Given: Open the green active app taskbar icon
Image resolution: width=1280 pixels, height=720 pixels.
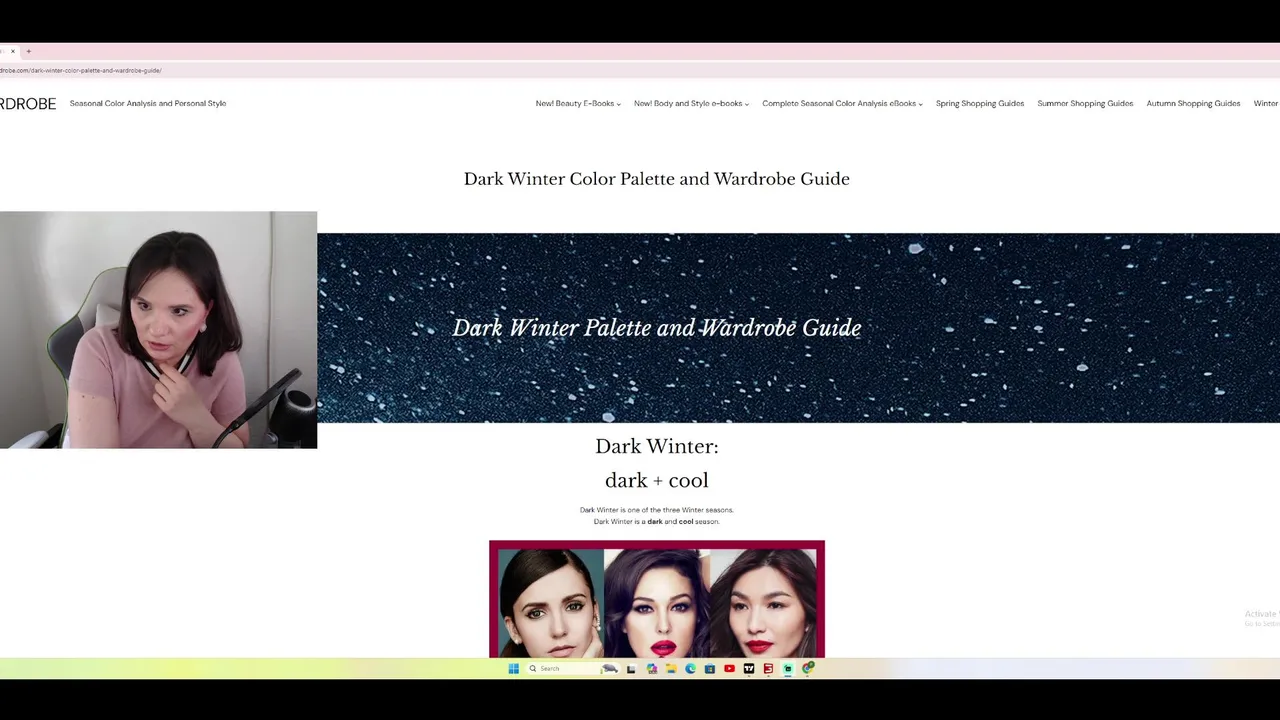Looking at the screenshot, I should [788, 668].
